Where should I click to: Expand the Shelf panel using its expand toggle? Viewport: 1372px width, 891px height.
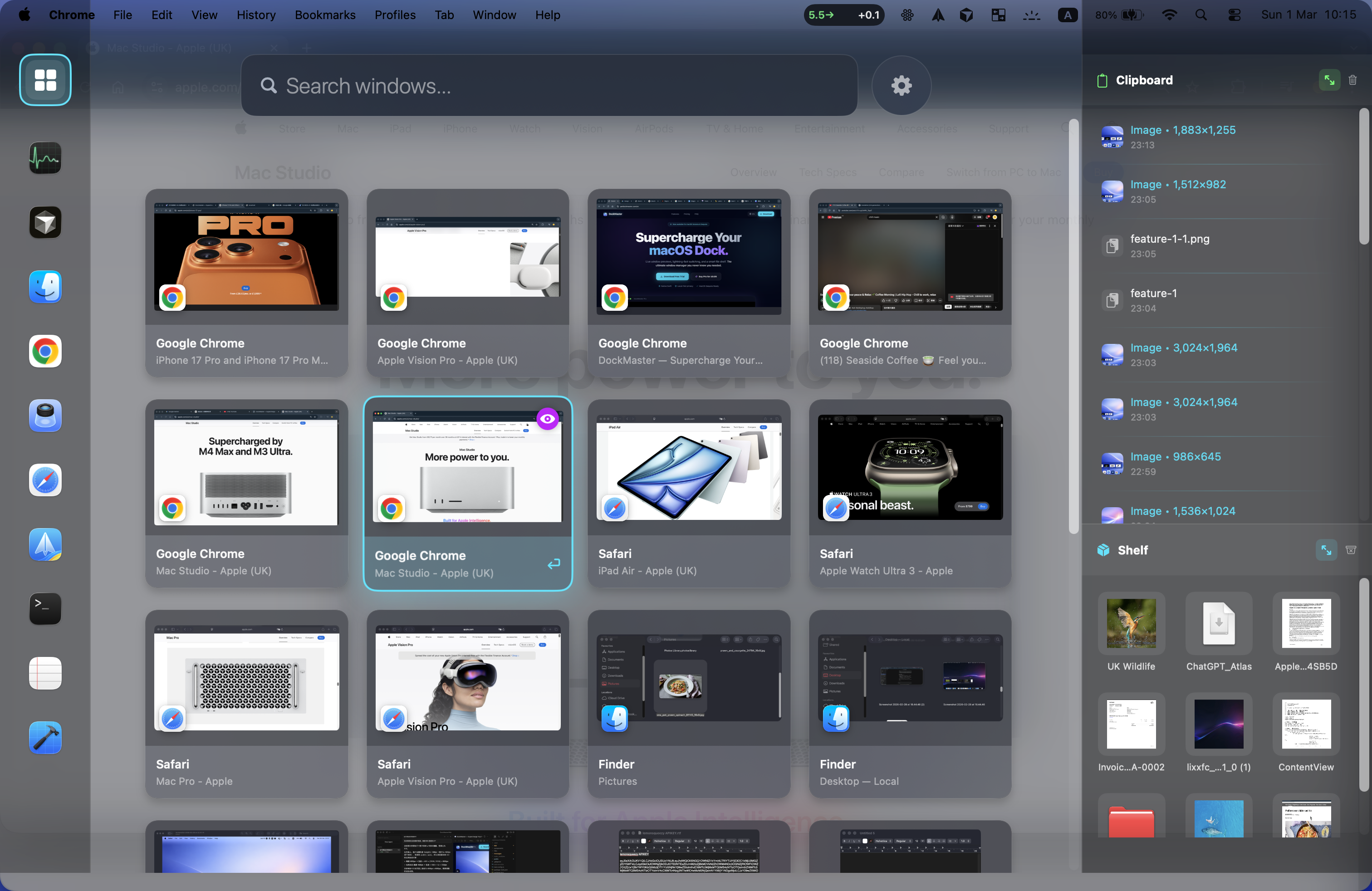(1327, 550)
